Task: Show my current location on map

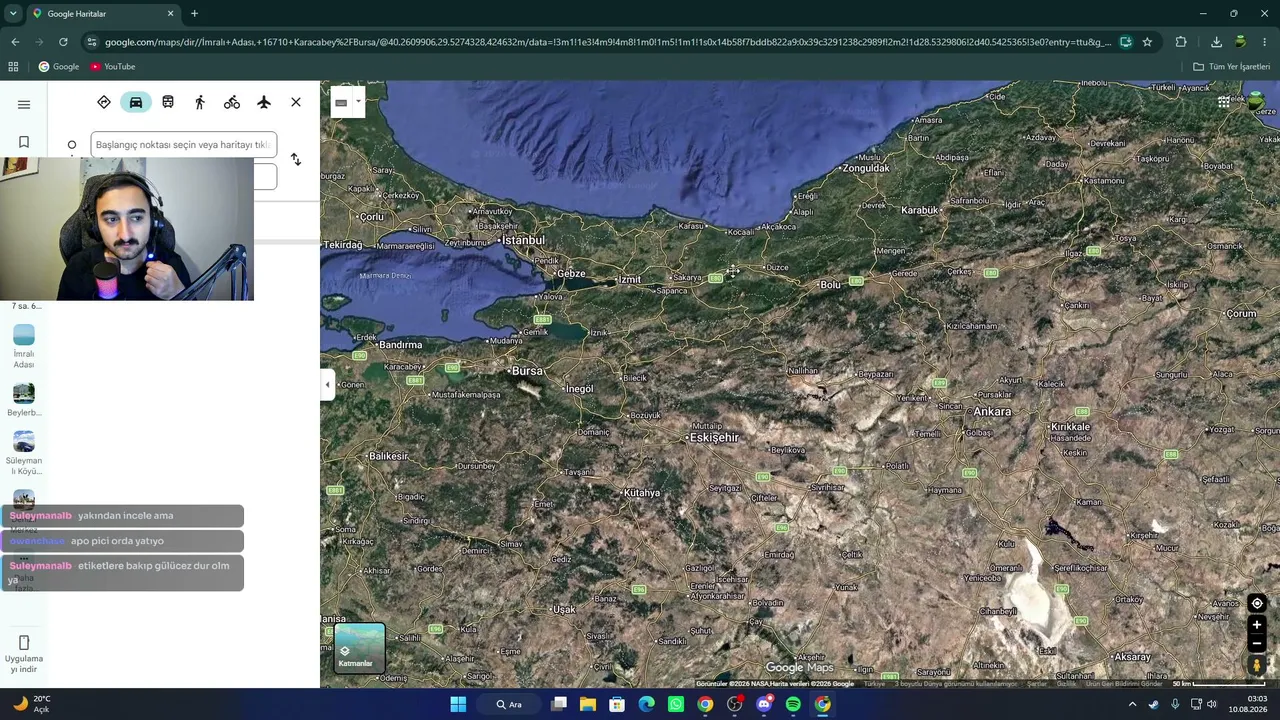Action: 1257,603
